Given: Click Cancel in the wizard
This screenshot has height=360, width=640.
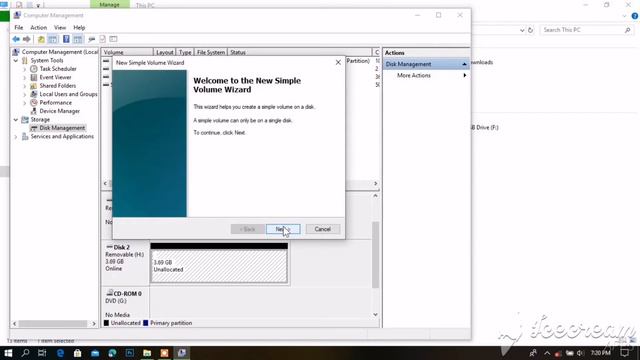Looking at the screenshot, I should 322,229.
